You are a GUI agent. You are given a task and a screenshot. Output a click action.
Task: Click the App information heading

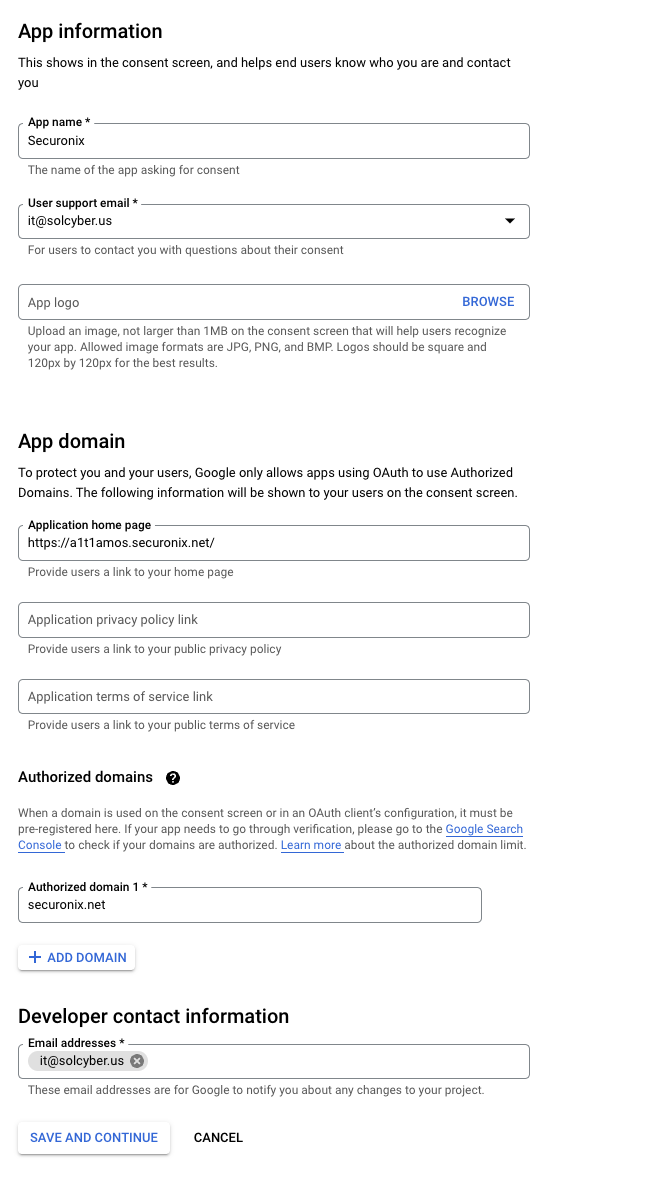click(x=90, y=32)
